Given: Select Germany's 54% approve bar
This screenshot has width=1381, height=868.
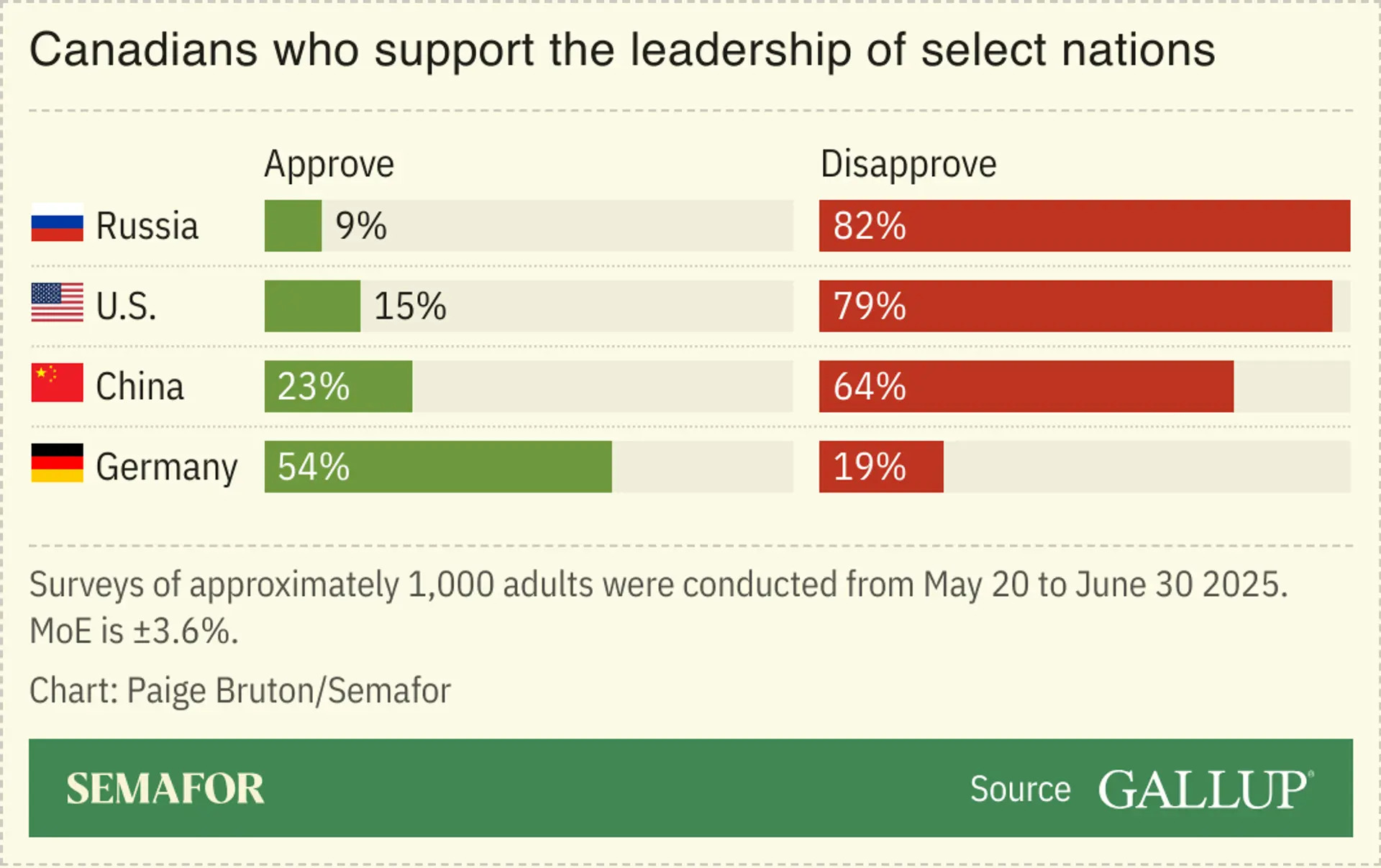Looking at the screenshot, I should [438, 467].
